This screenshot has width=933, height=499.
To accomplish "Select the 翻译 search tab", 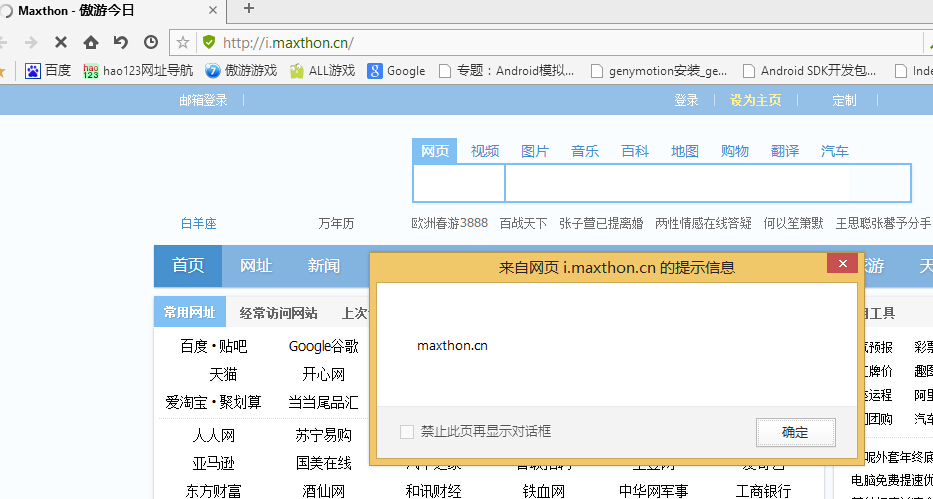I will [x=785, y=151].
